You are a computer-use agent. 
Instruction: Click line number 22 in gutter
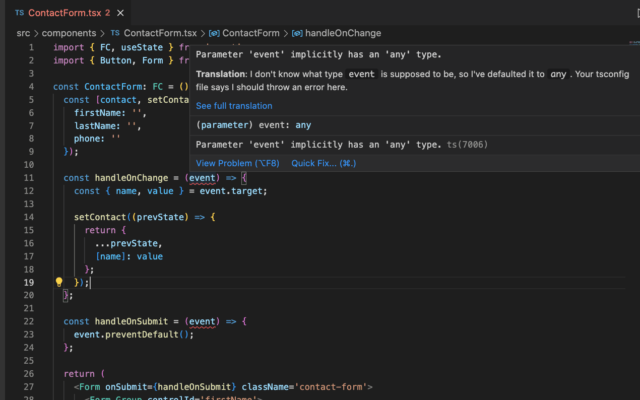click(29, 322)
